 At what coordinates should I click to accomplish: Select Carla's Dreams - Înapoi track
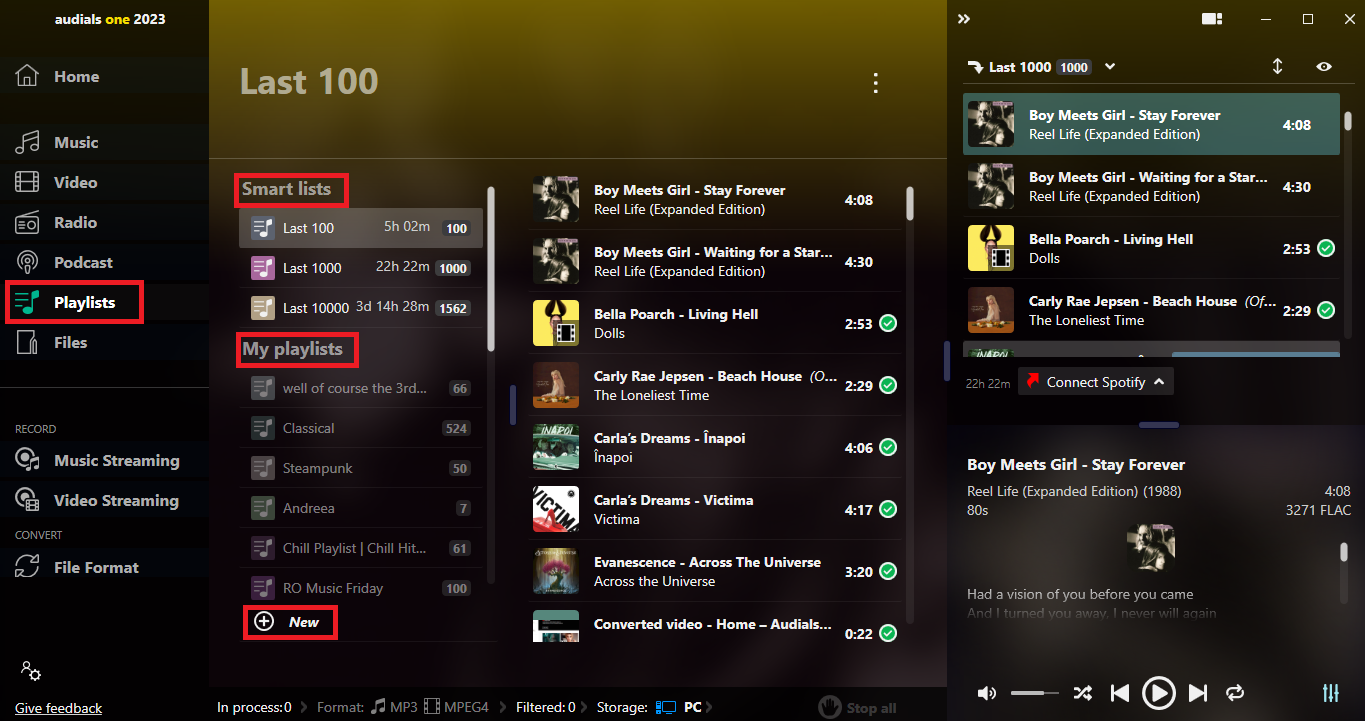coord(714,448)
